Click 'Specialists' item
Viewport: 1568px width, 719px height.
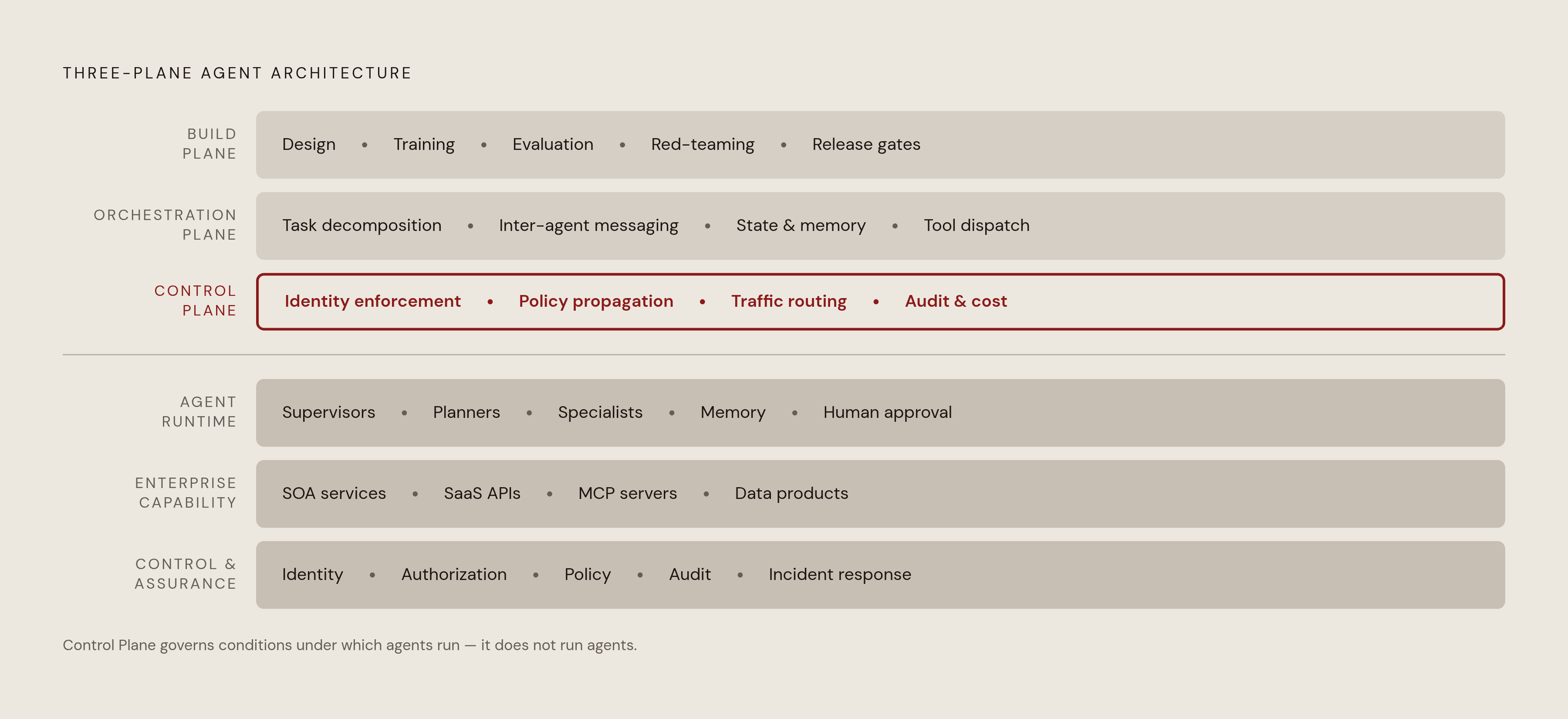coord(600,412)
